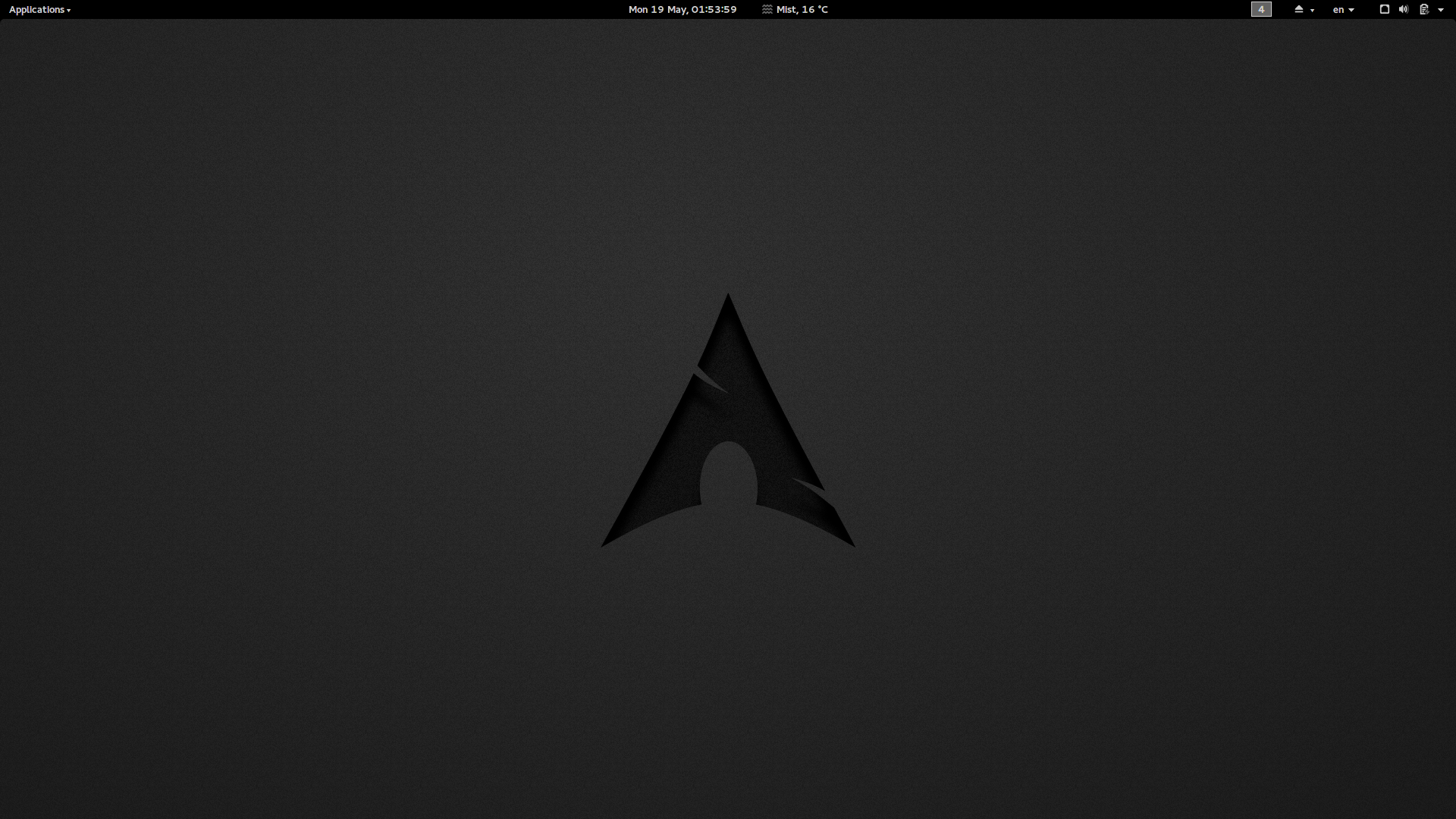Open the removable drives eject icon
Screen dimensions: 1456x819
click(x=1299, y=9)
